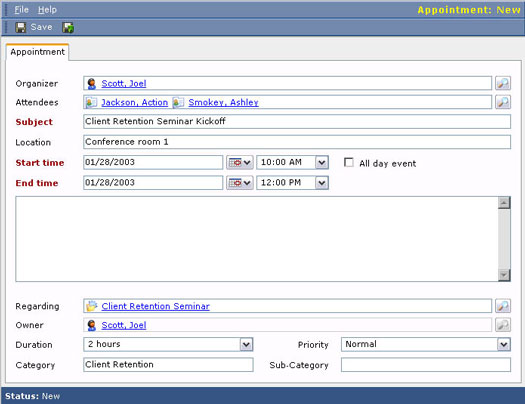The width and height of the screenshot is (525, 404).
Task: Open the Organizer lookup magnifier icon
Action: pyautogui.click(x=503, y=83)
